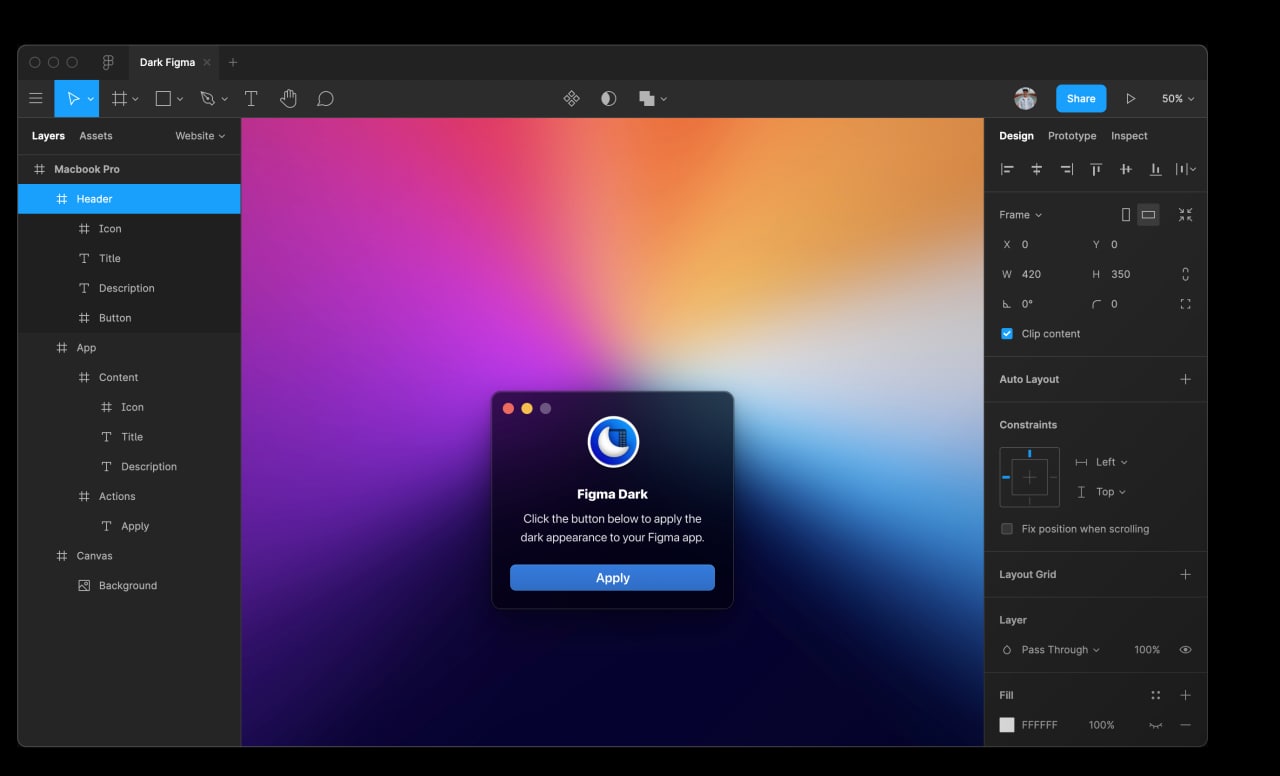
Task: Set landscape frame orientation
Action: pos(1148,214)
